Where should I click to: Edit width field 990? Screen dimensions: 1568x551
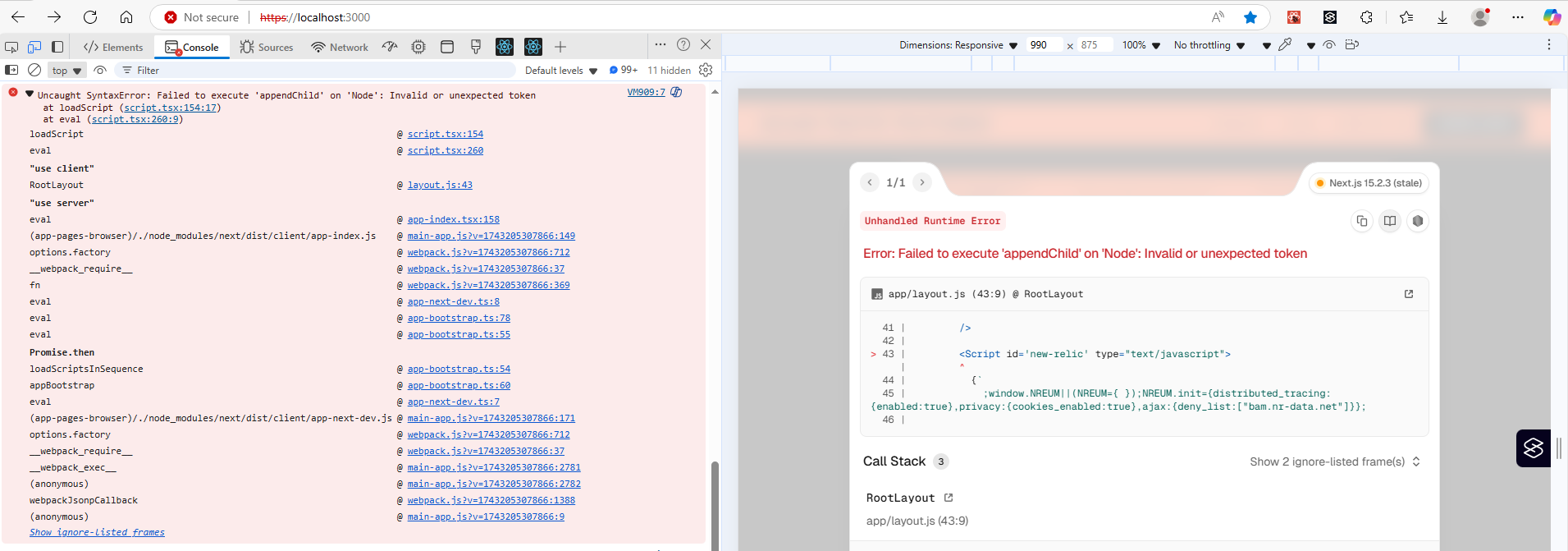pyautogui.click(x=1045, y=45)
